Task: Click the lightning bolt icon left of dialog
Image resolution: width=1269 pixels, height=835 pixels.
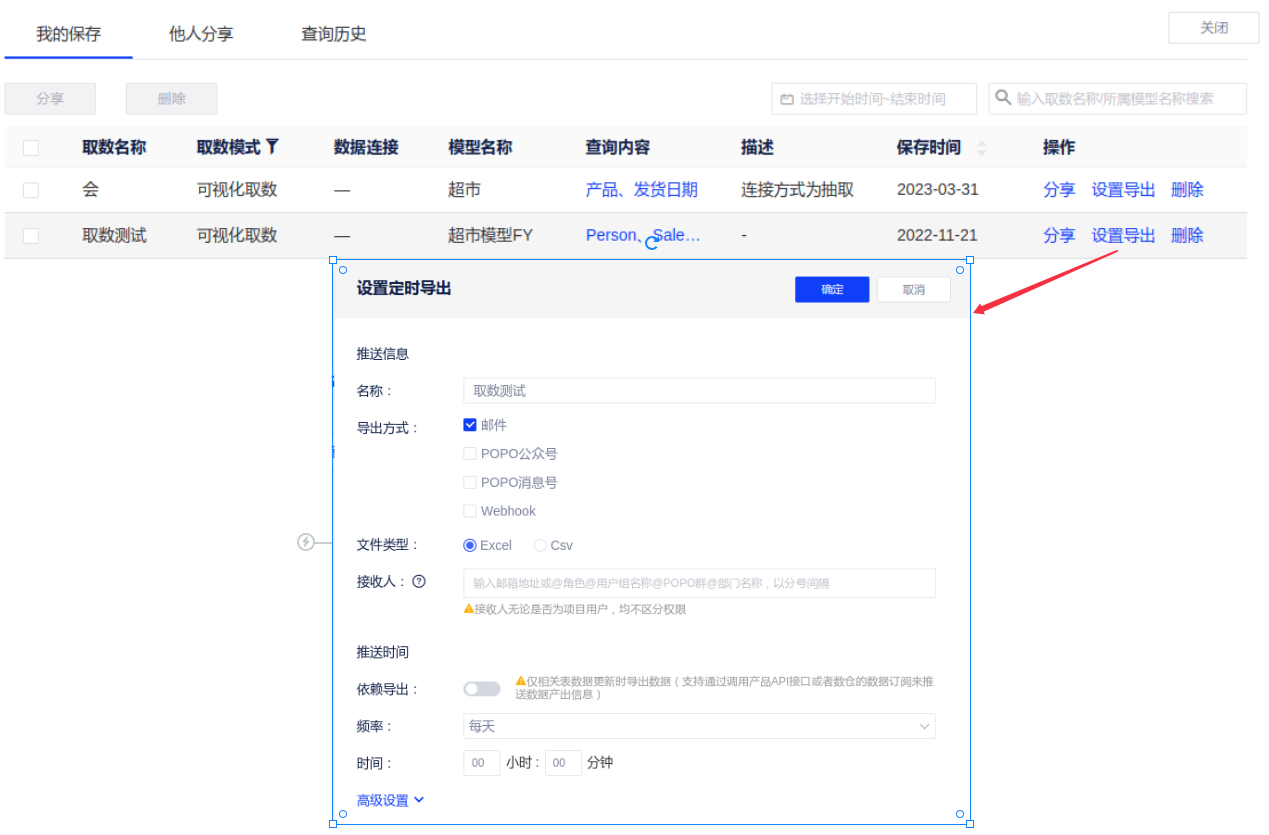Action: pos(307,542)
